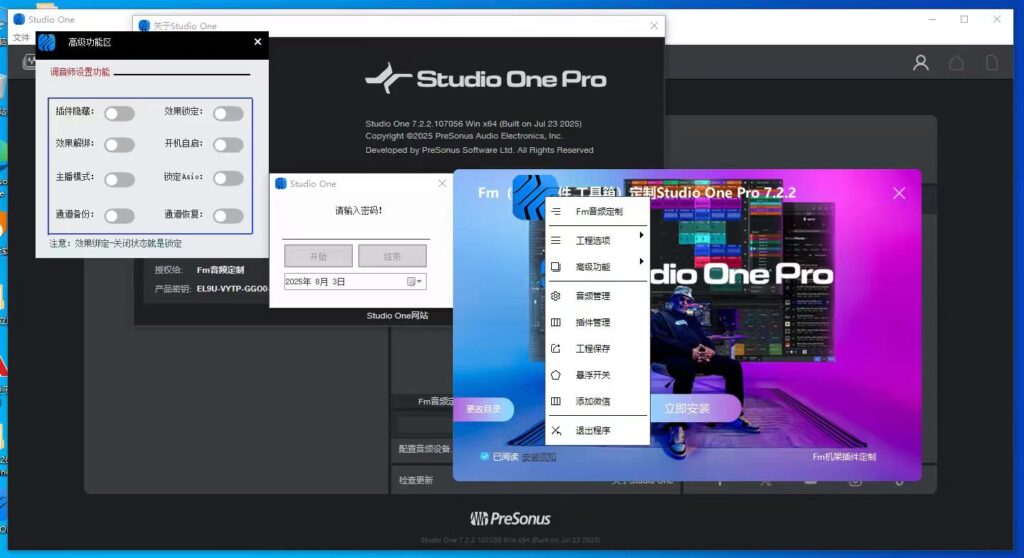Click the pentagon icon beside 悬浮开关
The width and height of the screenshot is (1024, 558).
point(556,375)
